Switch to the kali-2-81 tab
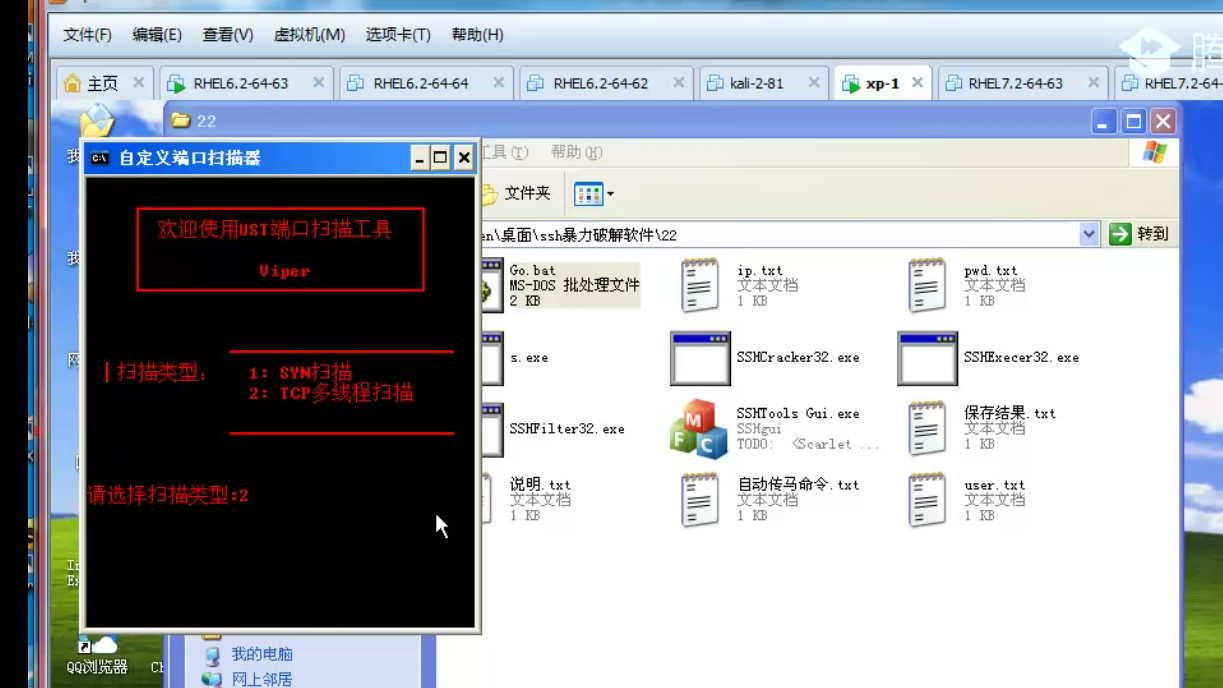This screenshot has width=1223, height=688. pyautogui.click(x=756, y=83)
